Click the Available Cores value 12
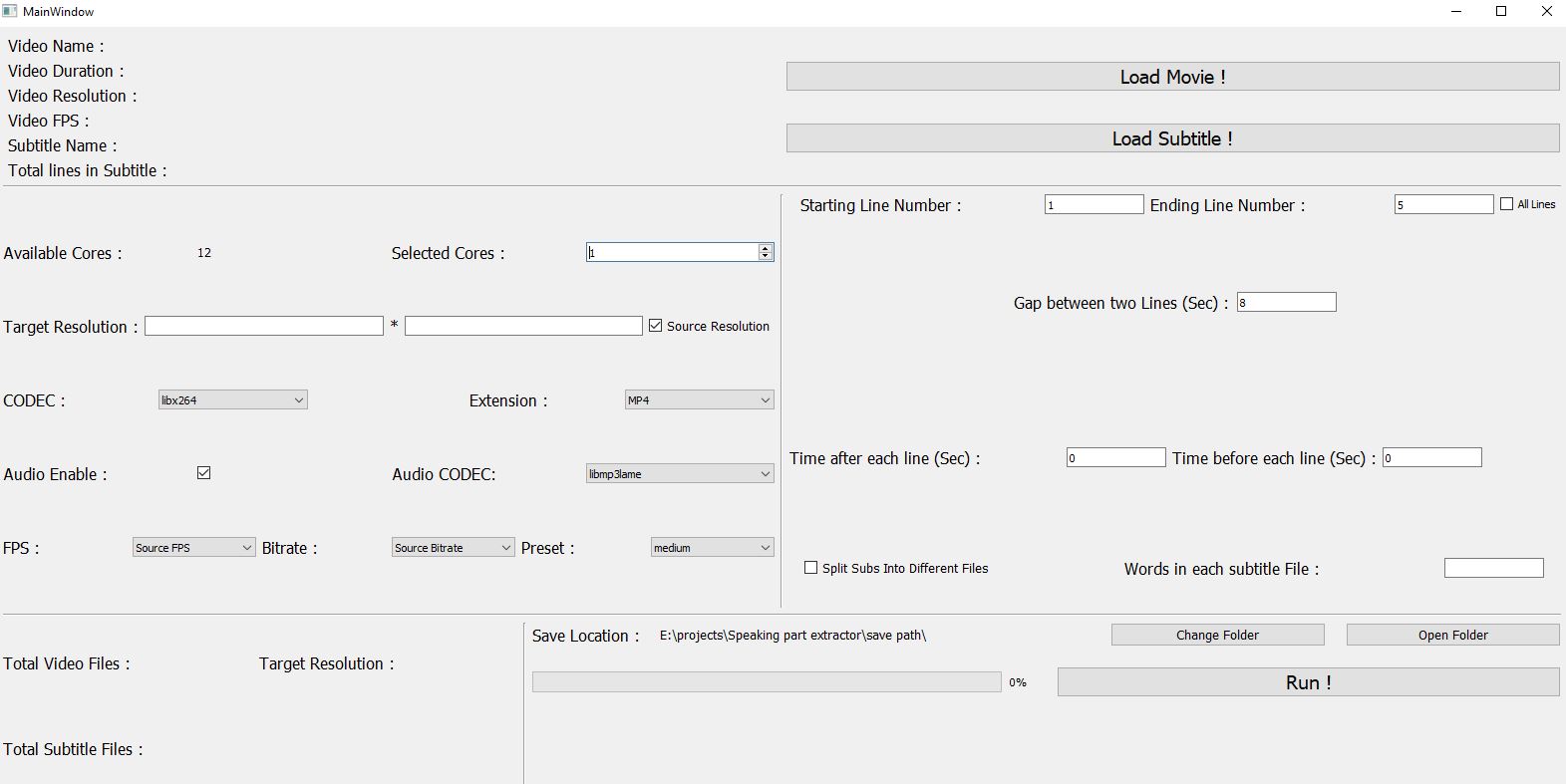Screen dimensions: 1566x784 [204, 253]
